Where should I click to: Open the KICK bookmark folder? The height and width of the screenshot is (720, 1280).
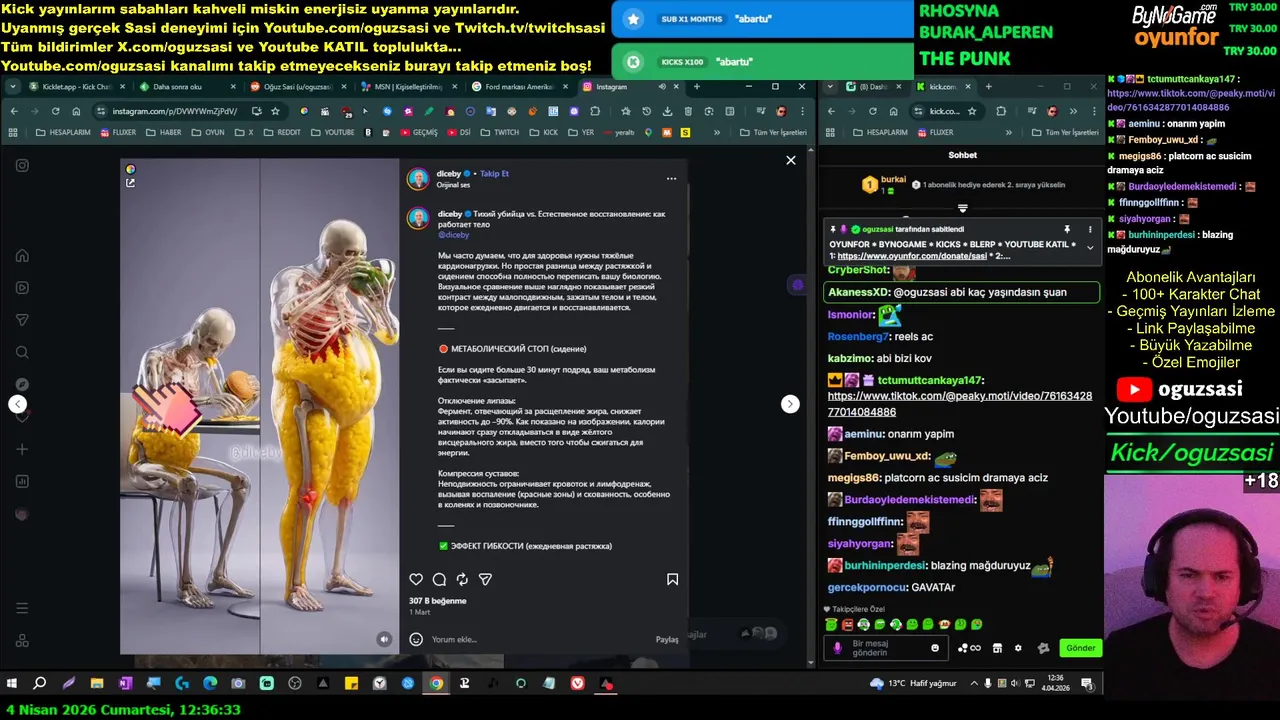pyautogui.click(x=544, y=132)
